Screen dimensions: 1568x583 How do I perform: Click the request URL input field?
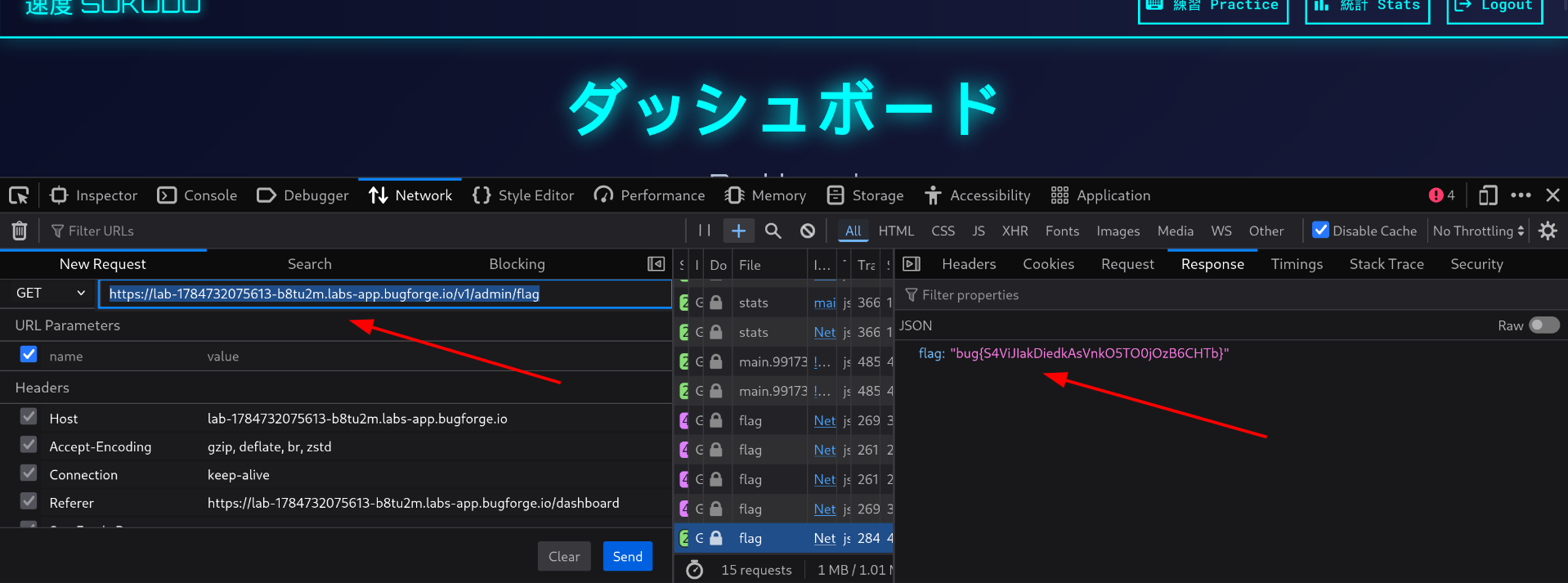coord(384,294)
